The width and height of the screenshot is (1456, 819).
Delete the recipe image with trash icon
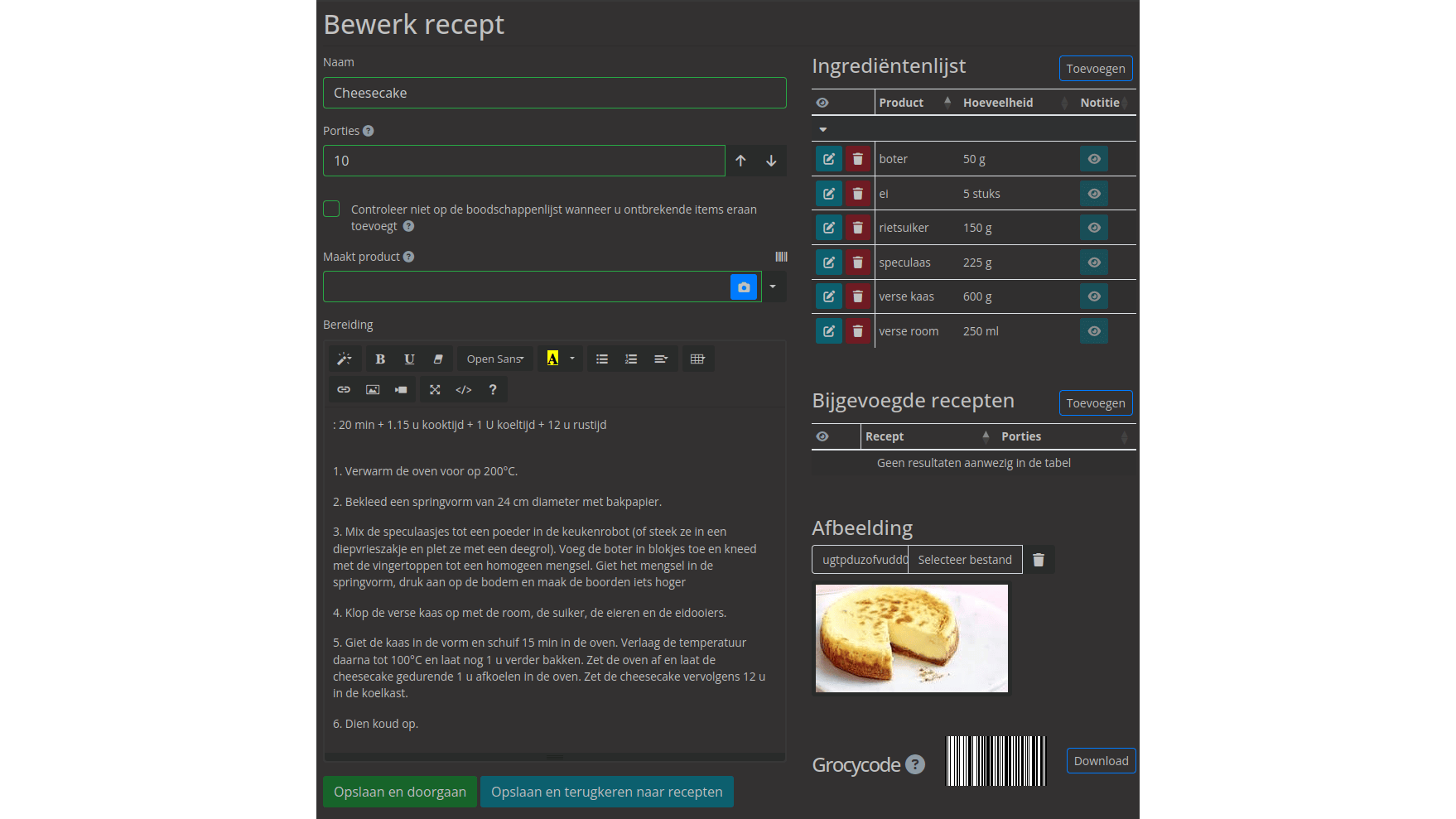pyautogui.click(x=1039, y=560)
